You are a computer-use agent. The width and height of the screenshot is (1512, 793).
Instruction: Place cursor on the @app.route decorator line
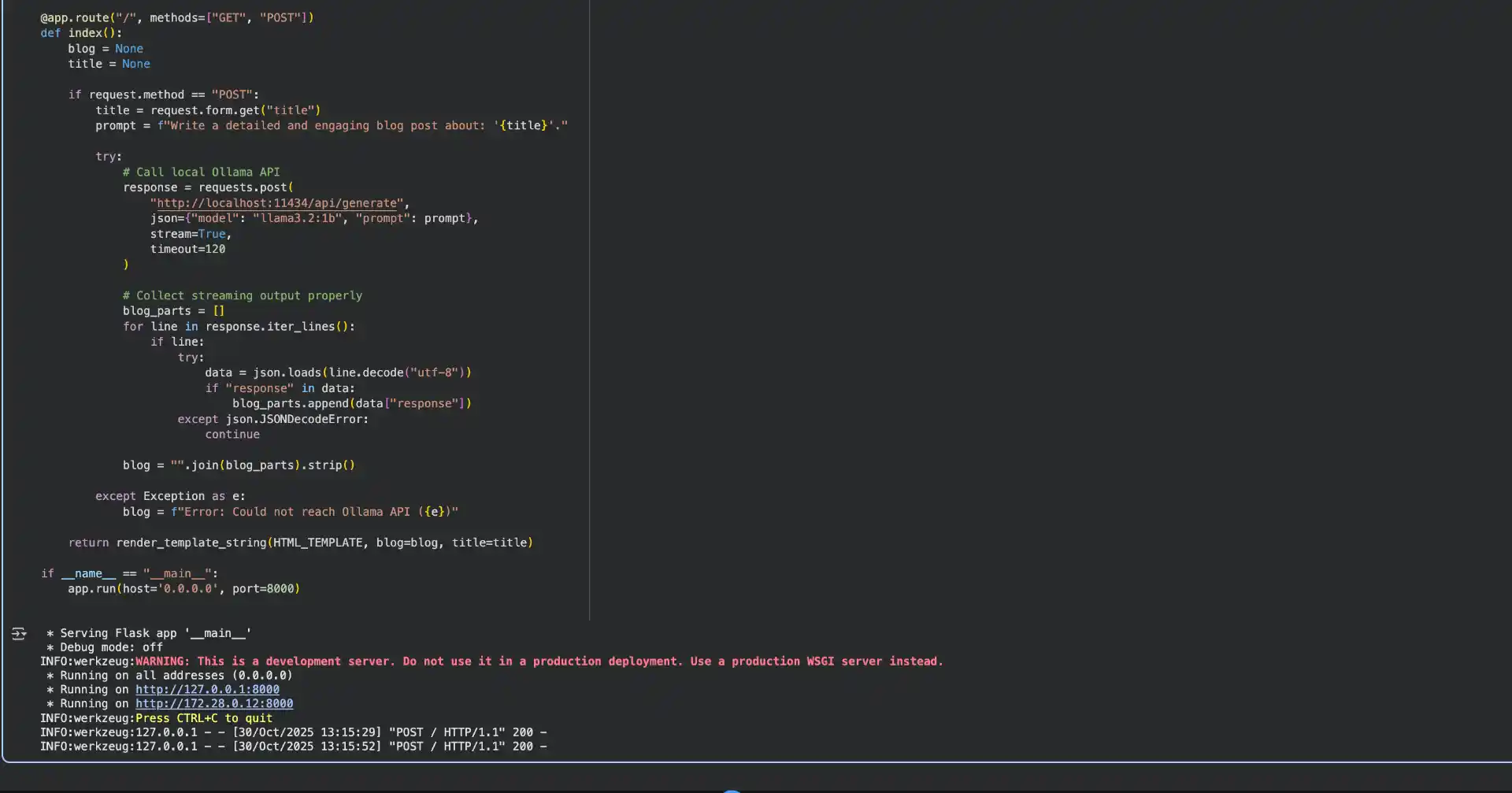(x=177, y=17)
